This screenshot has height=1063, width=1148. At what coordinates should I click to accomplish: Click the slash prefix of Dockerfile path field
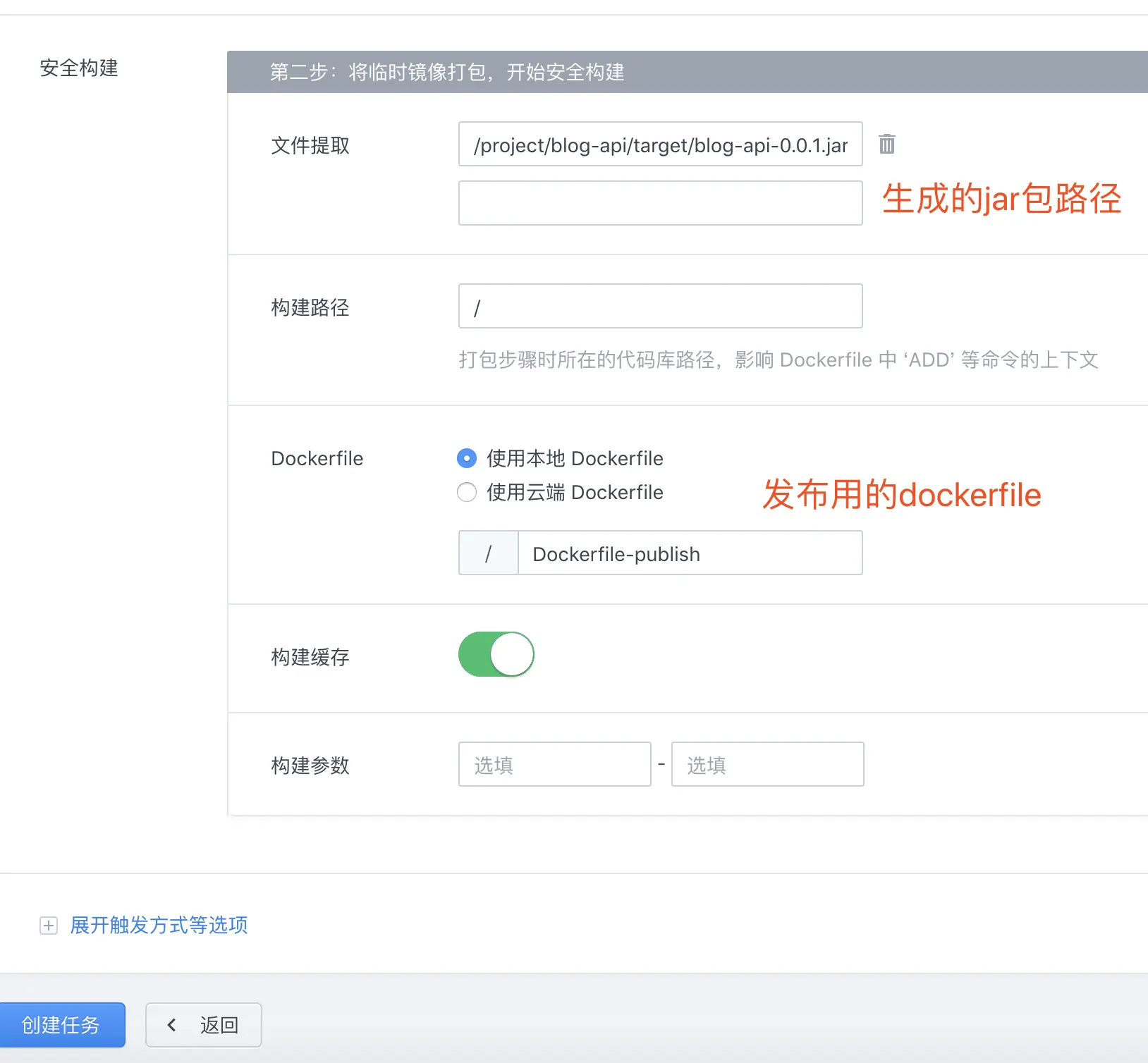tap(488, 553)
